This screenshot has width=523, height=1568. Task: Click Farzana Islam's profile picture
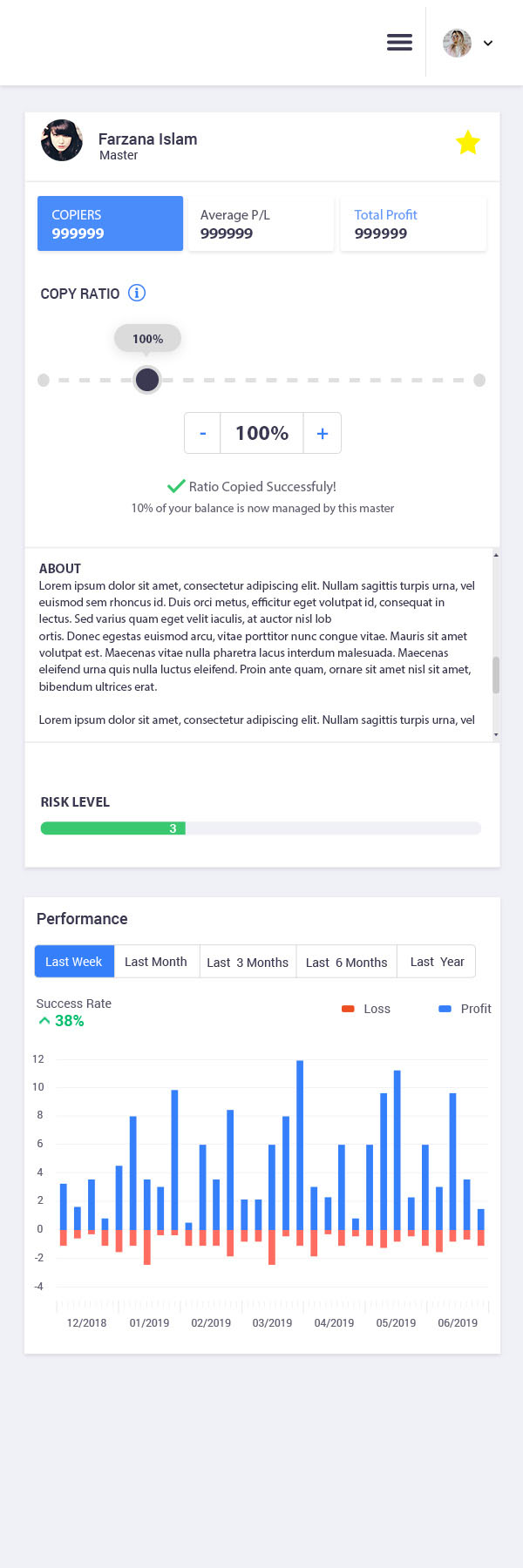coord(62,140)
